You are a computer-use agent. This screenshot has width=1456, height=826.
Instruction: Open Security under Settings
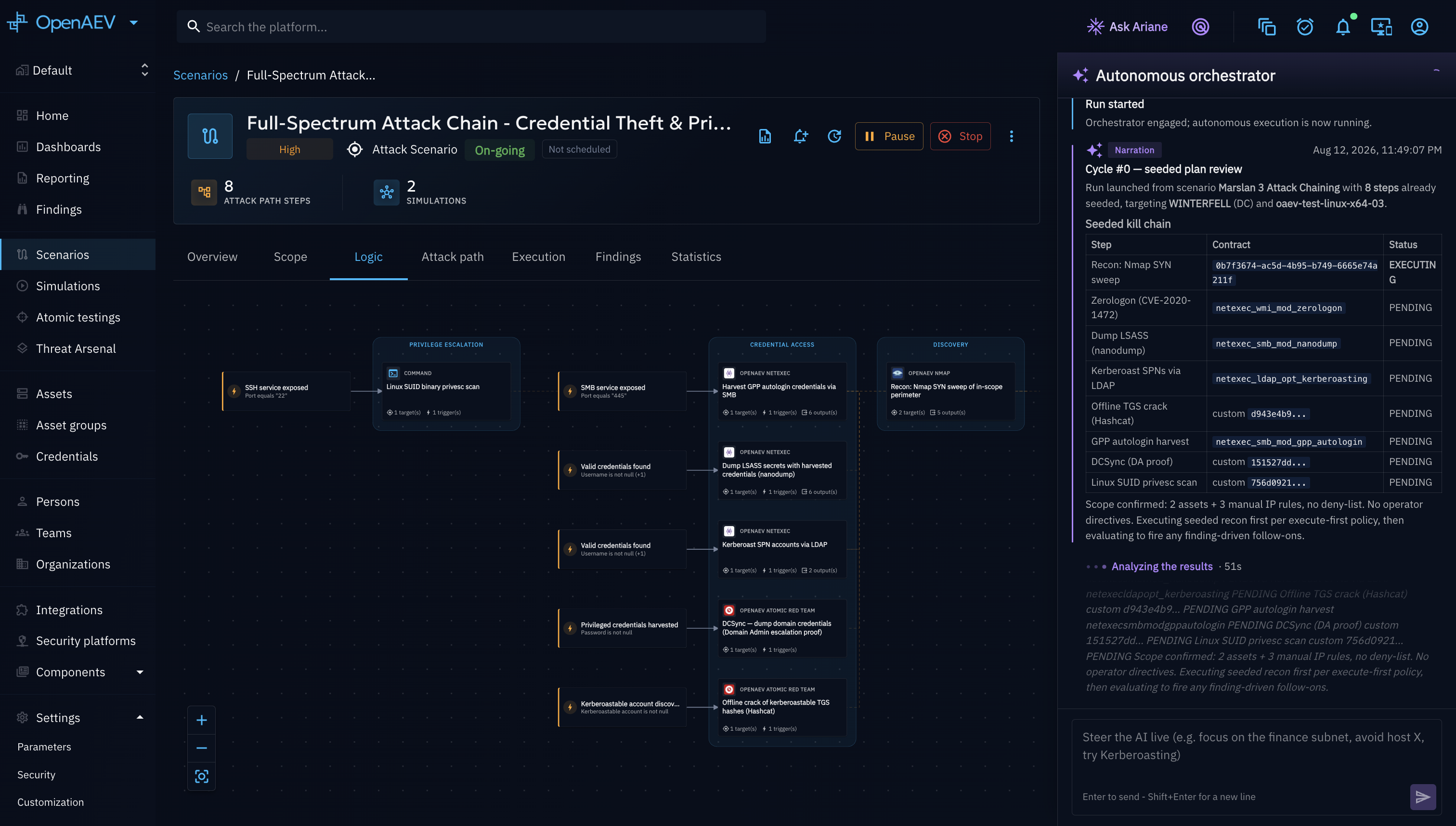78,774
